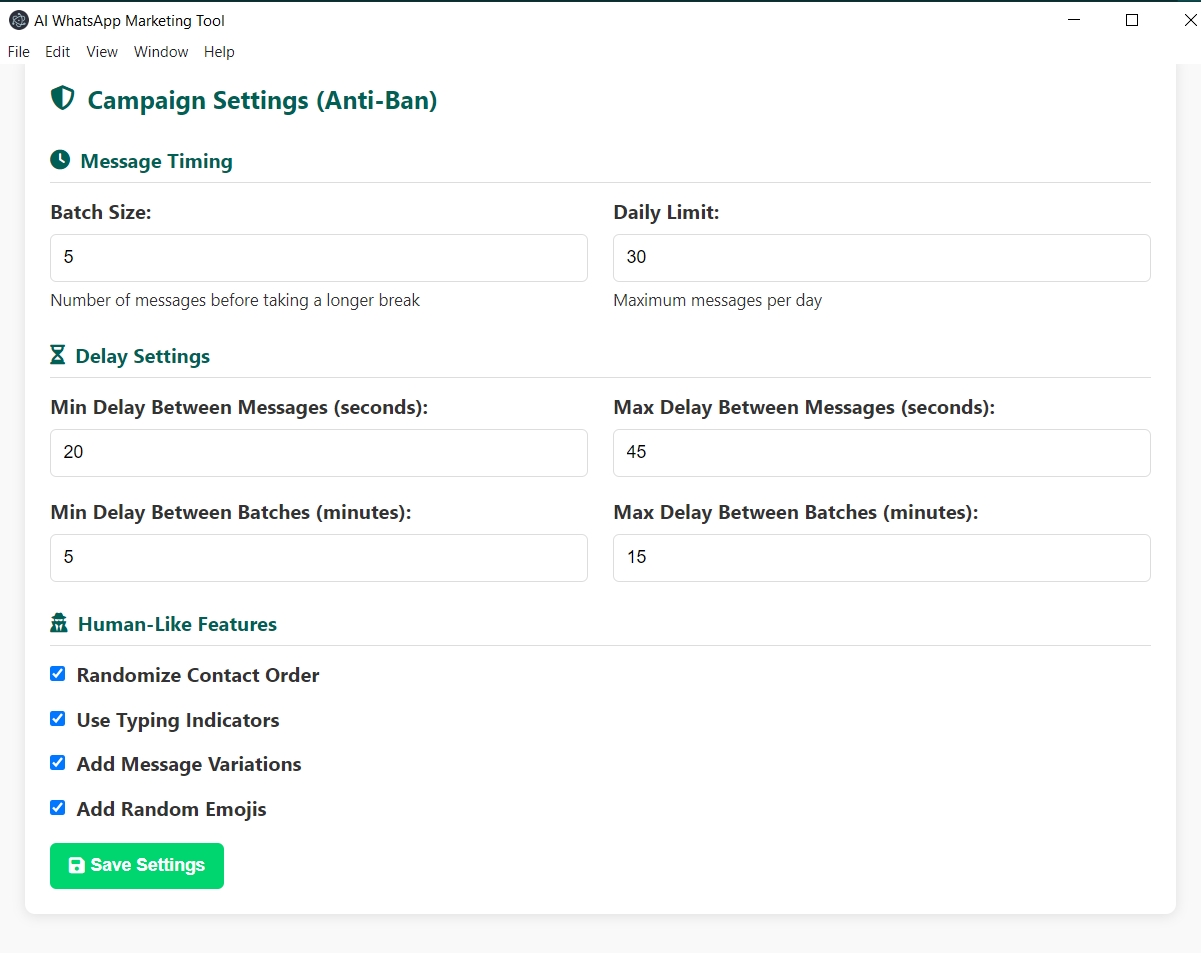Screen dimensions: 1201x953
Task: Toggle Randomize Contact Order checkbox
Action: pos(58,674)
